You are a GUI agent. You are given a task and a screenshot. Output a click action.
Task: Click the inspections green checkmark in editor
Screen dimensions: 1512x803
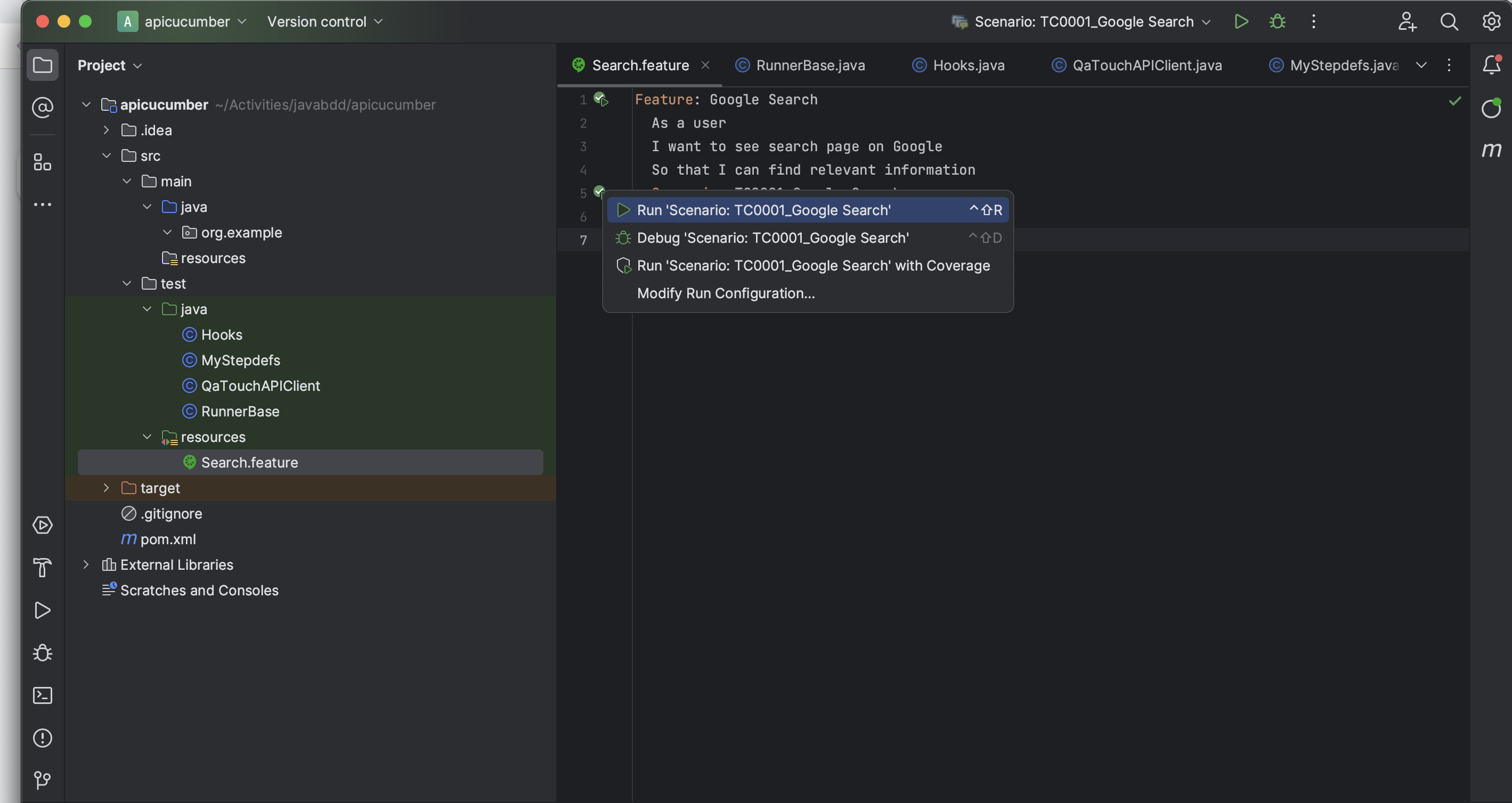point(1455,101)
